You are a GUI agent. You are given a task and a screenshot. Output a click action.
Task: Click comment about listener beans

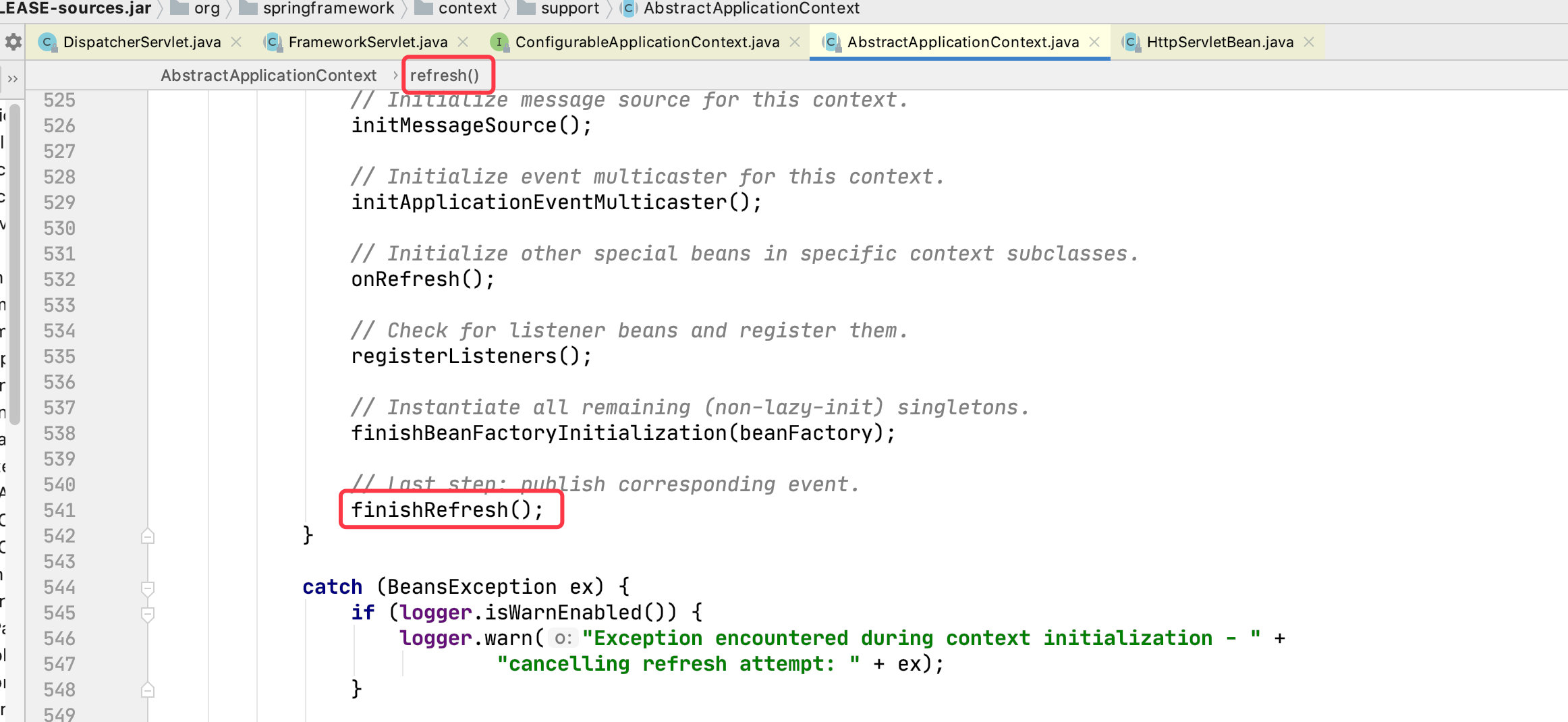tap(629, 331)
